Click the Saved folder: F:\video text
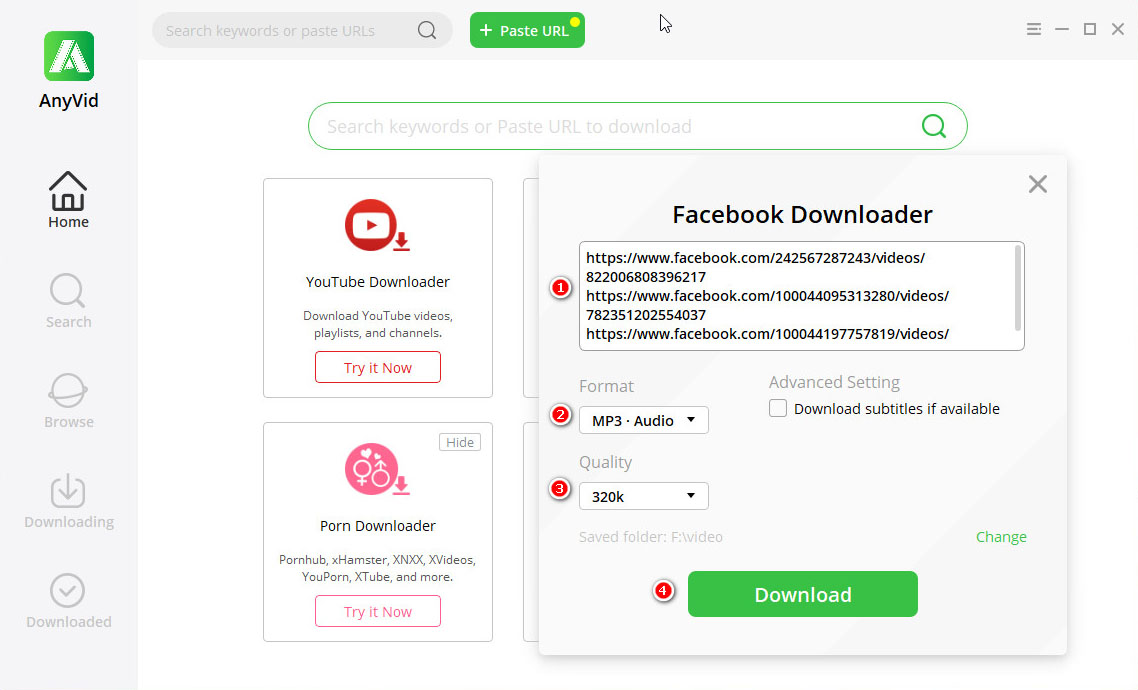Screen dimensions: 1138x690 coord(650,537)
